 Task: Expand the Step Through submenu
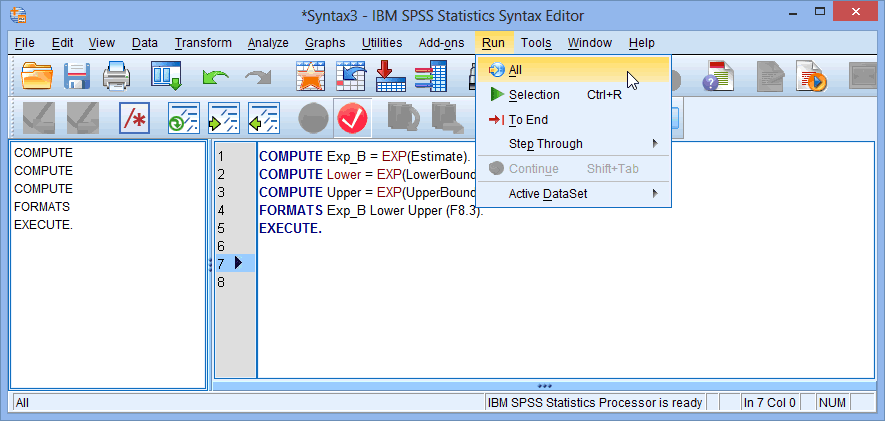tap(573, 144)
